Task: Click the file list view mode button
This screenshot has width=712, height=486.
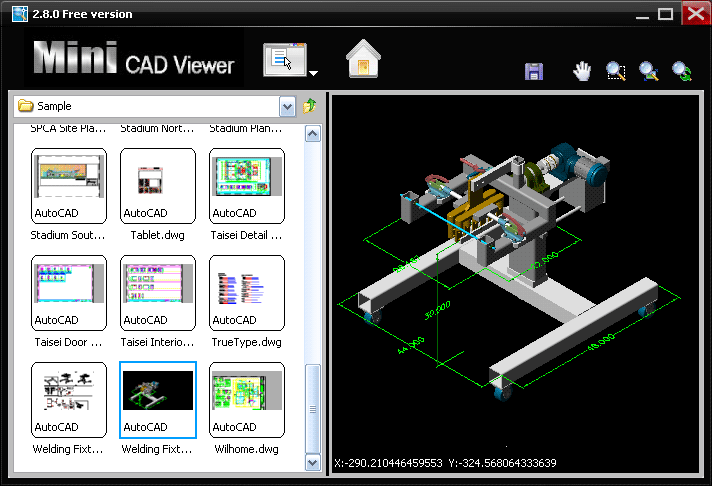Action: coord(285,60)
